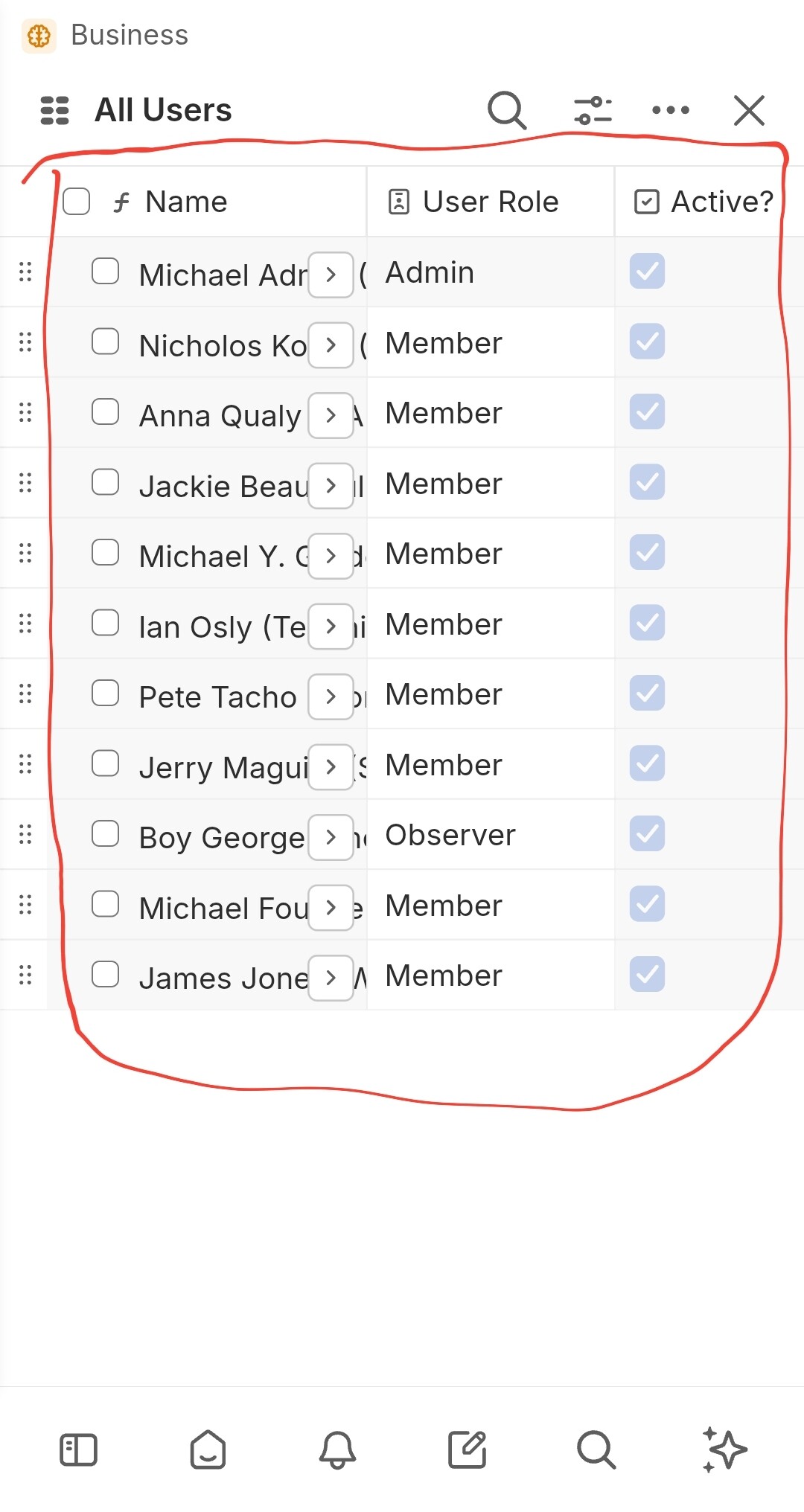
Task: Expand James Jone row with chevron
Action: pyautogui.click(x=331, y=978)
